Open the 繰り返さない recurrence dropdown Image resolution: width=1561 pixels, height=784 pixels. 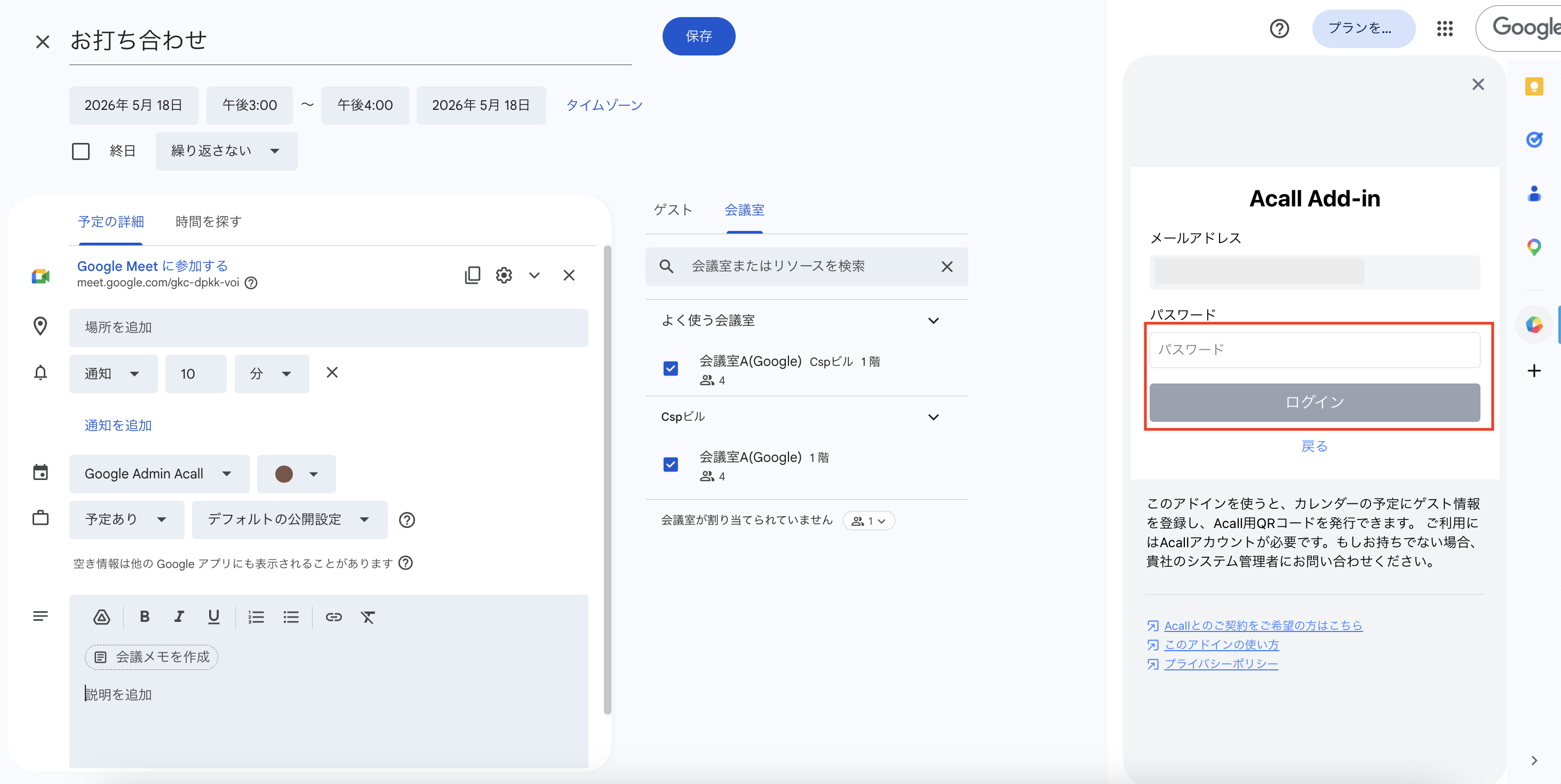coord(226,151)
